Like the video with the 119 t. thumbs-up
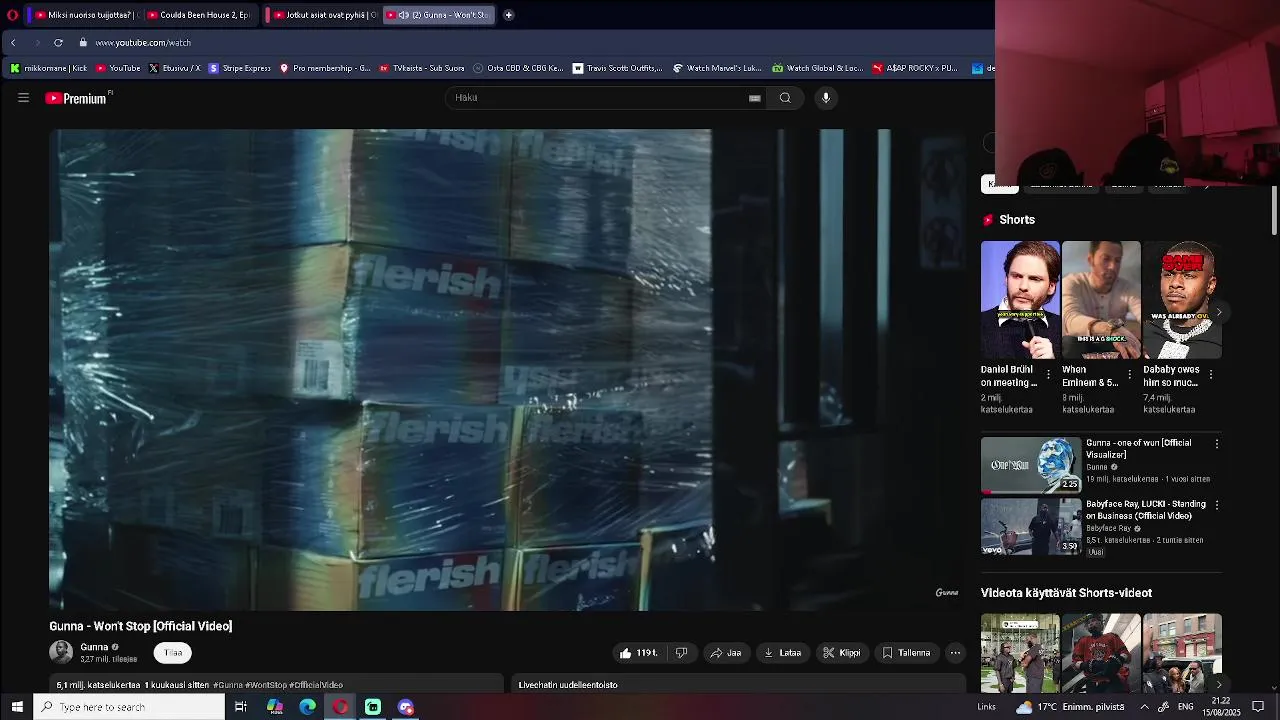1280x720 pixels. (x=638, y=653)
